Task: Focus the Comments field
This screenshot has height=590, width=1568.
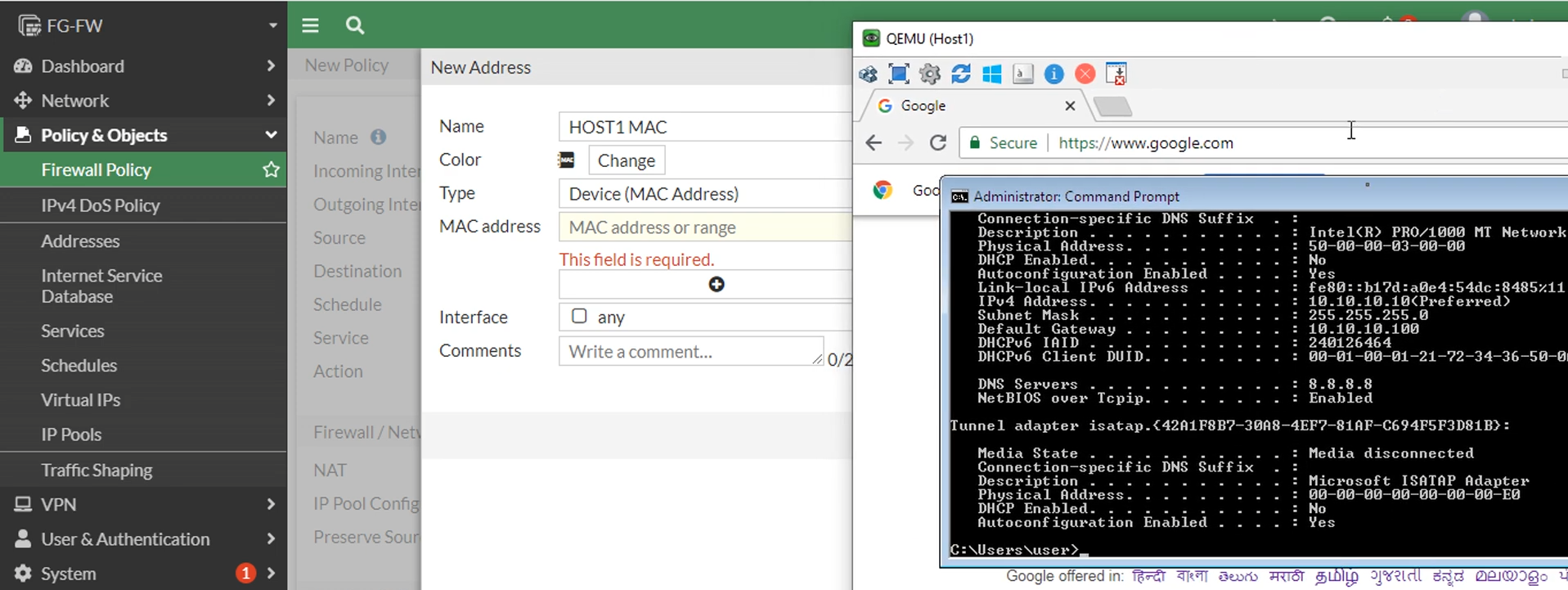Action: (x=691, y=351)
